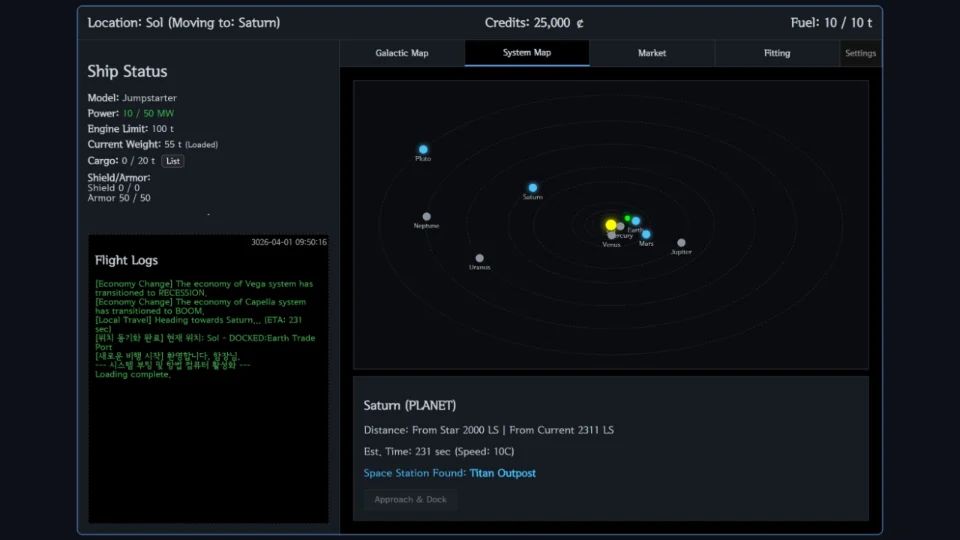The width and height of the screenshot is (960, 540).
Task: Select the Pluto planet marker
Action: point(423,149)
